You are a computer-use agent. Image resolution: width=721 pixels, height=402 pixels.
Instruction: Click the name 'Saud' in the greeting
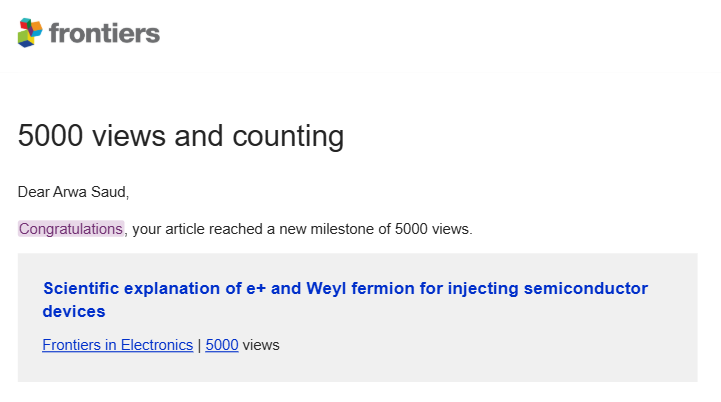pos(108,192)
